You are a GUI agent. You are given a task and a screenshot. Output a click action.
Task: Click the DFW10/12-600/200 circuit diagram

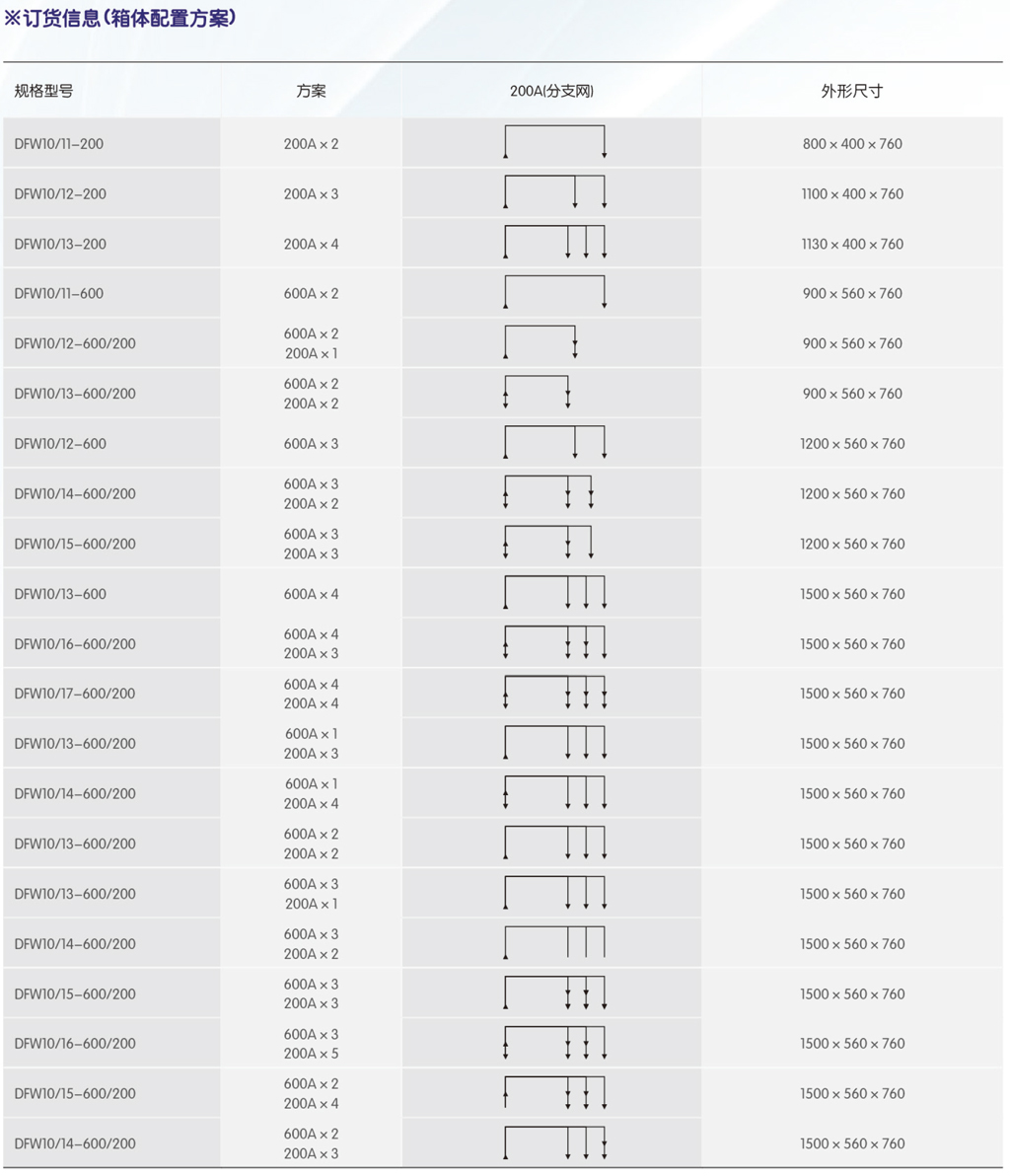[x=540, y=342]
